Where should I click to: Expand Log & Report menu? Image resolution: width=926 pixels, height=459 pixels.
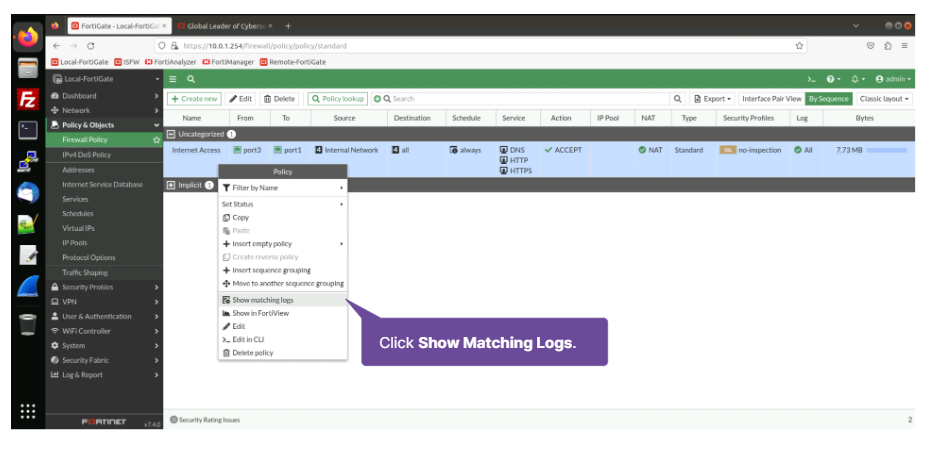[104, 375]
